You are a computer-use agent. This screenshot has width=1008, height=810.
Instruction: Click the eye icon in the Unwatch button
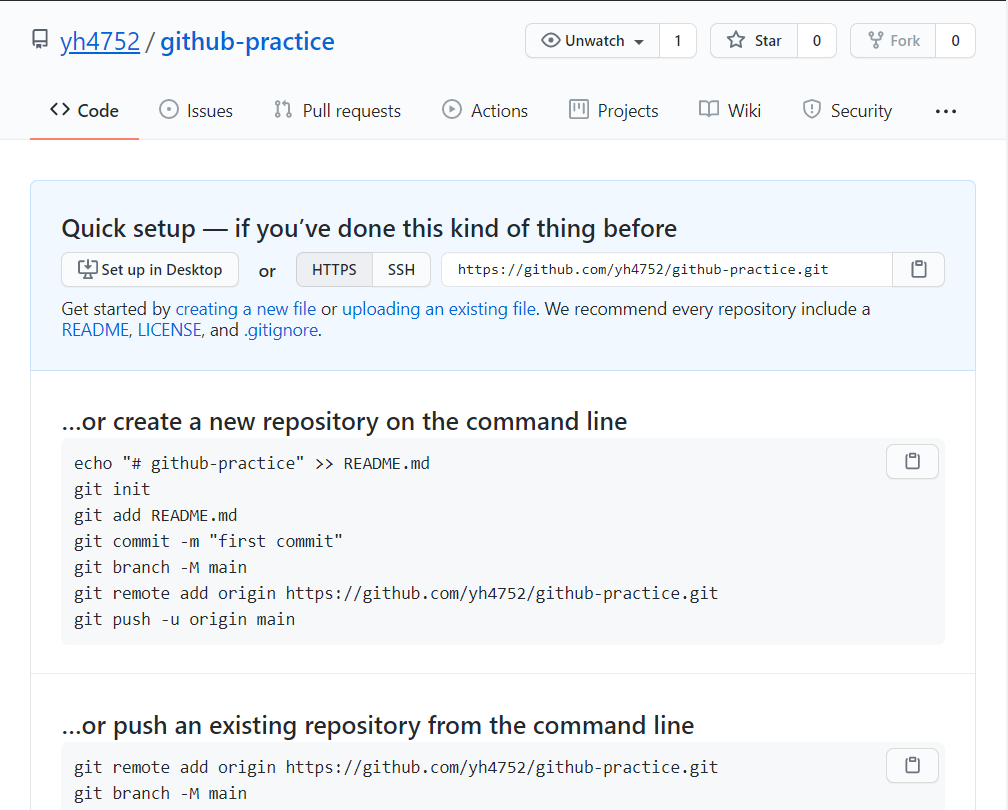click(x=550, y=40)
